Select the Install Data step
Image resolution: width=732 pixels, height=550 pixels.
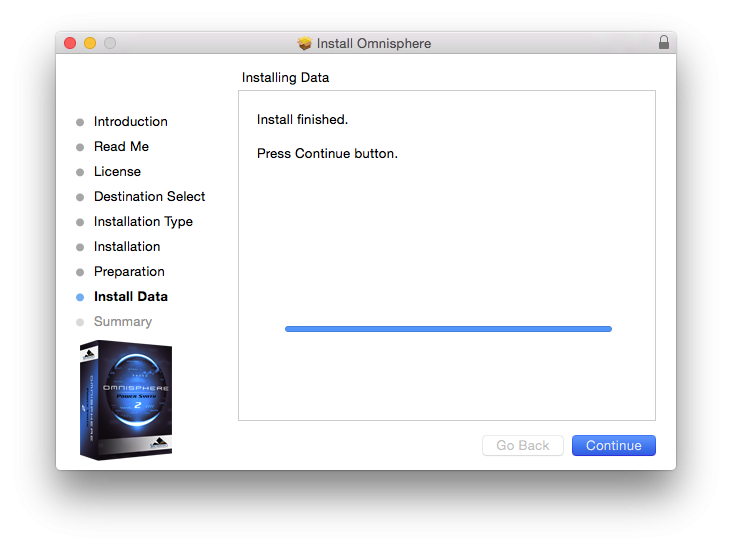coord(130,296)
